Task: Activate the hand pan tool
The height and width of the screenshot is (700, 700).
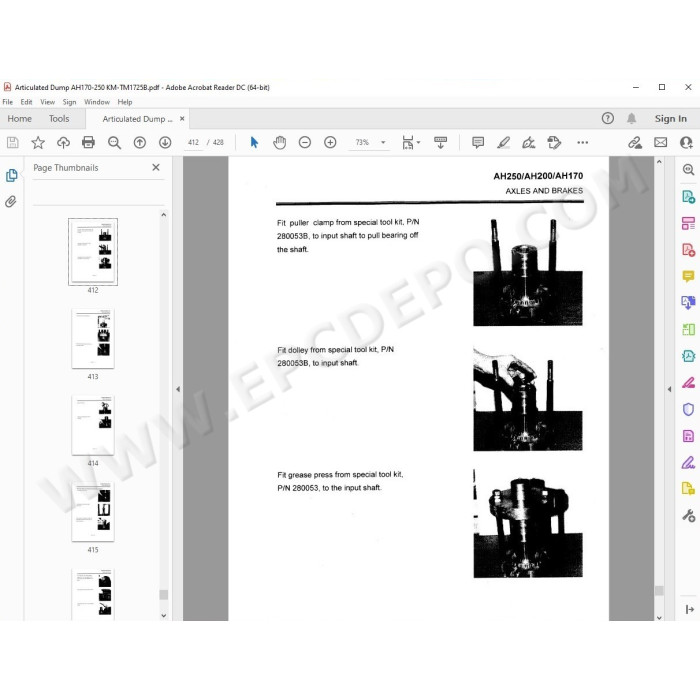Action: [279, 142]
